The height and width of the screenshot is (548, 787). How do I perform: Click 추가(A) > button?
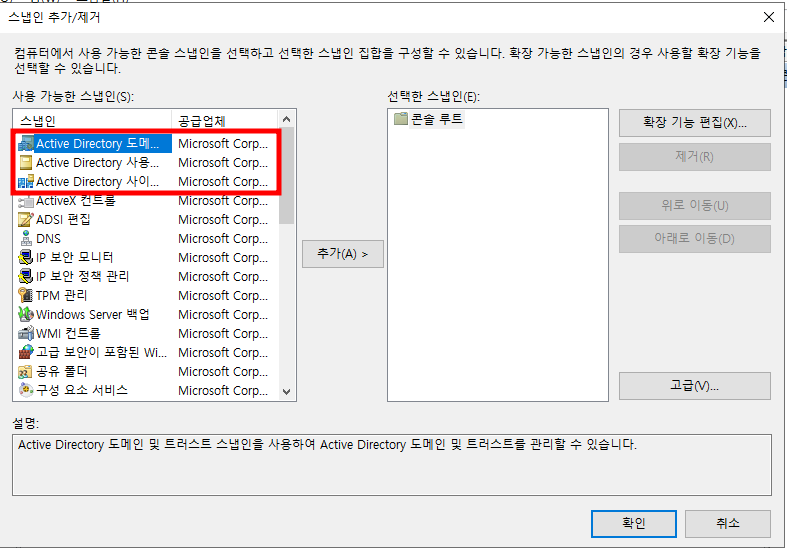tap(343, 254)
